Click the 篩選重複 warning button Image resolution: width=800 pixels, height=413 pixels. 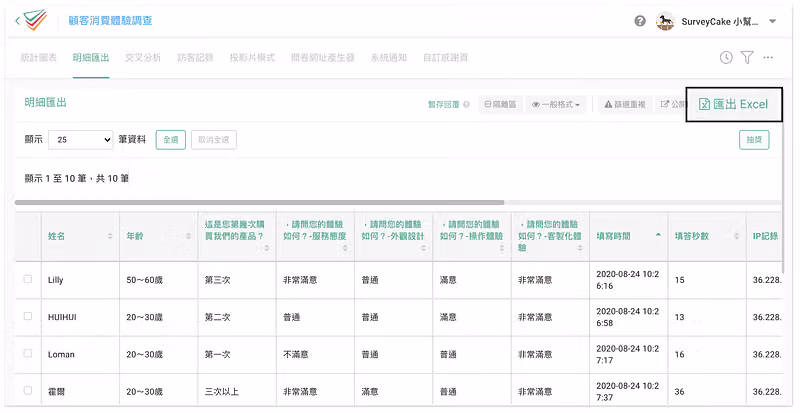coord(625,104)
